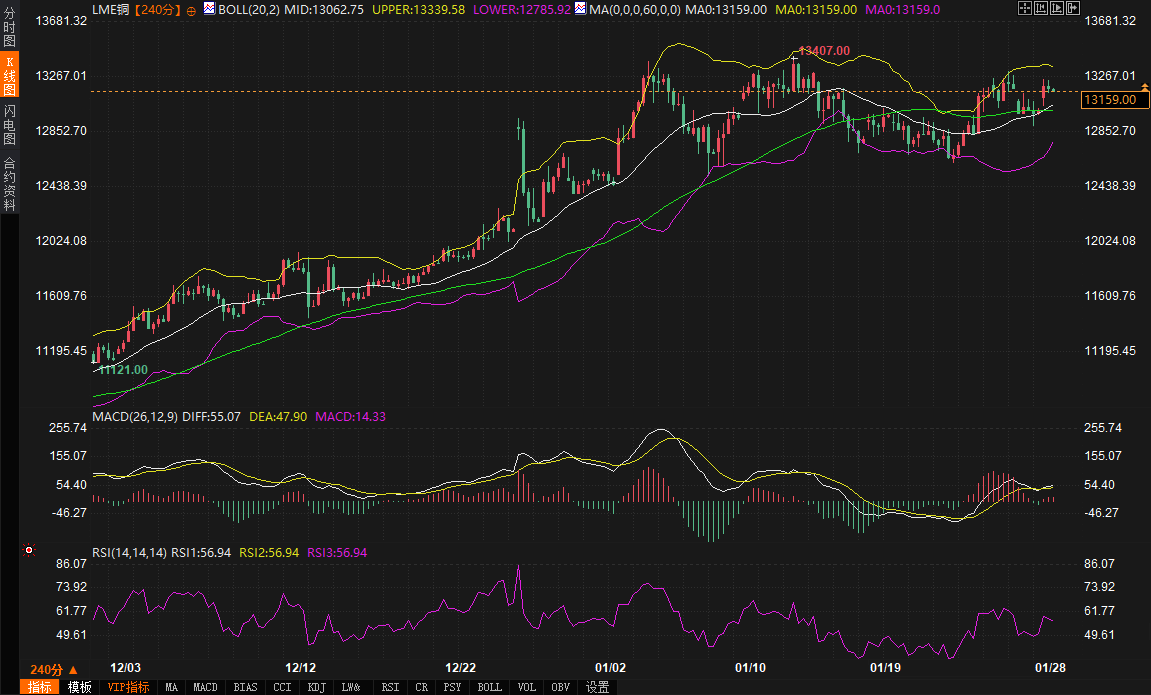Select the KDJ indicator button
The image size is (1151, 695).
(316, 687)
